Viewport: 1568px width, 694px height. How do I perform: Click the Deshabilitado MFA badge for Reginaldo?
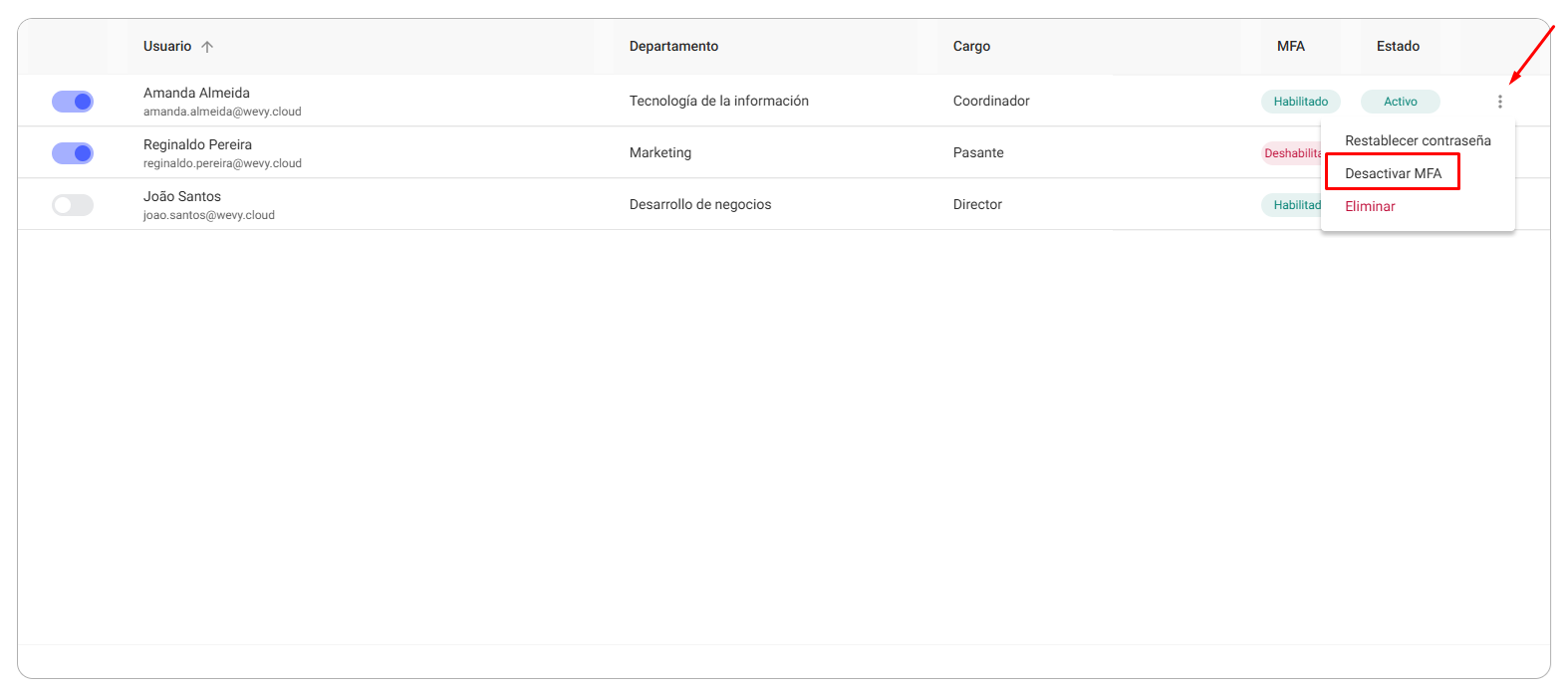coord(1292,153)
